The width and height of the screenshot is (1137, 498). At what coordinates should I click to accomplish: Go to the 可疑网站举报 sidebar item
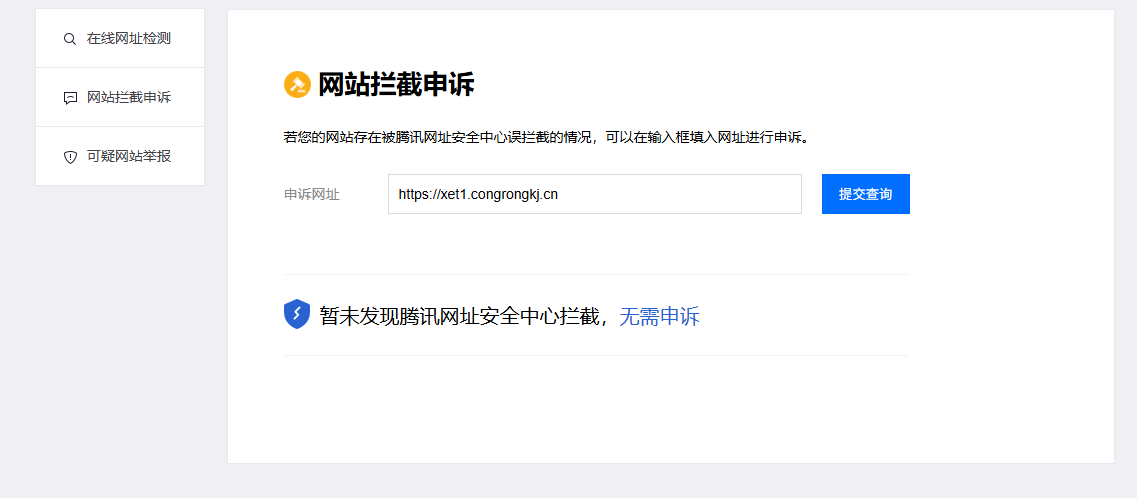pos(120,156)
